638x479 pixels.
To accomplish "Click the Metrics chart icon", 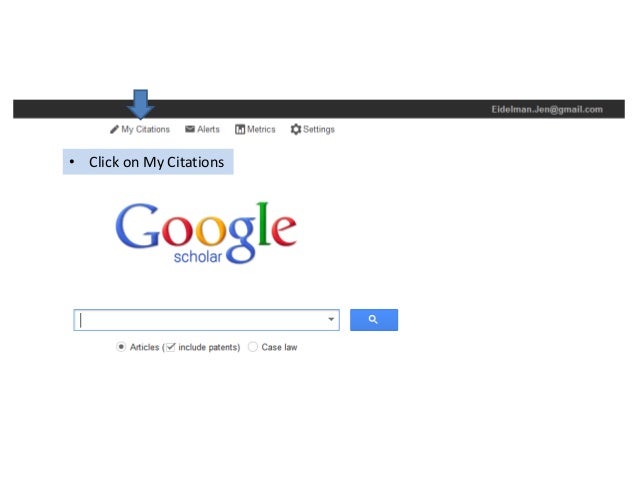I will tap(240, 129).
